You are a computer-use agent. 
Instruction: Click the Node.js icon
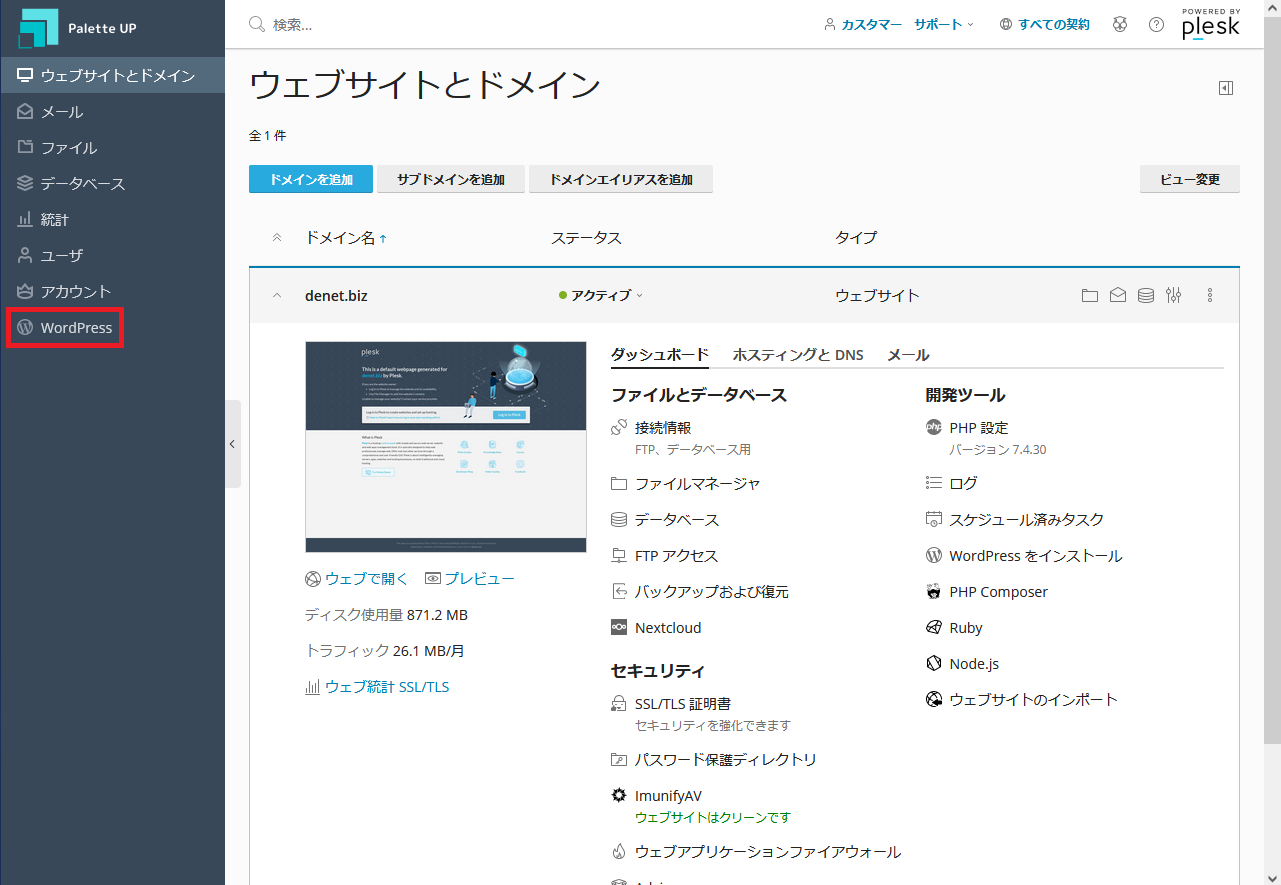coord(934,664)
